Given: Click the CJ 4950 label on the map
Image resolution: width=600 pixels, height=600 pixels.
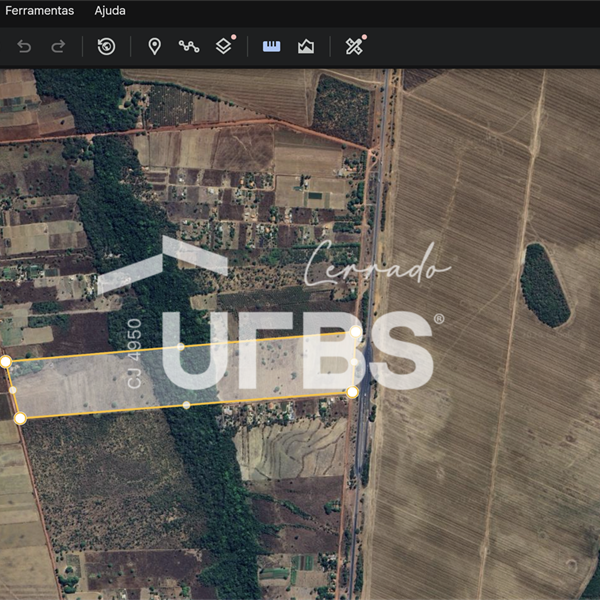Looking at the screenshot, I should [134, 353].
